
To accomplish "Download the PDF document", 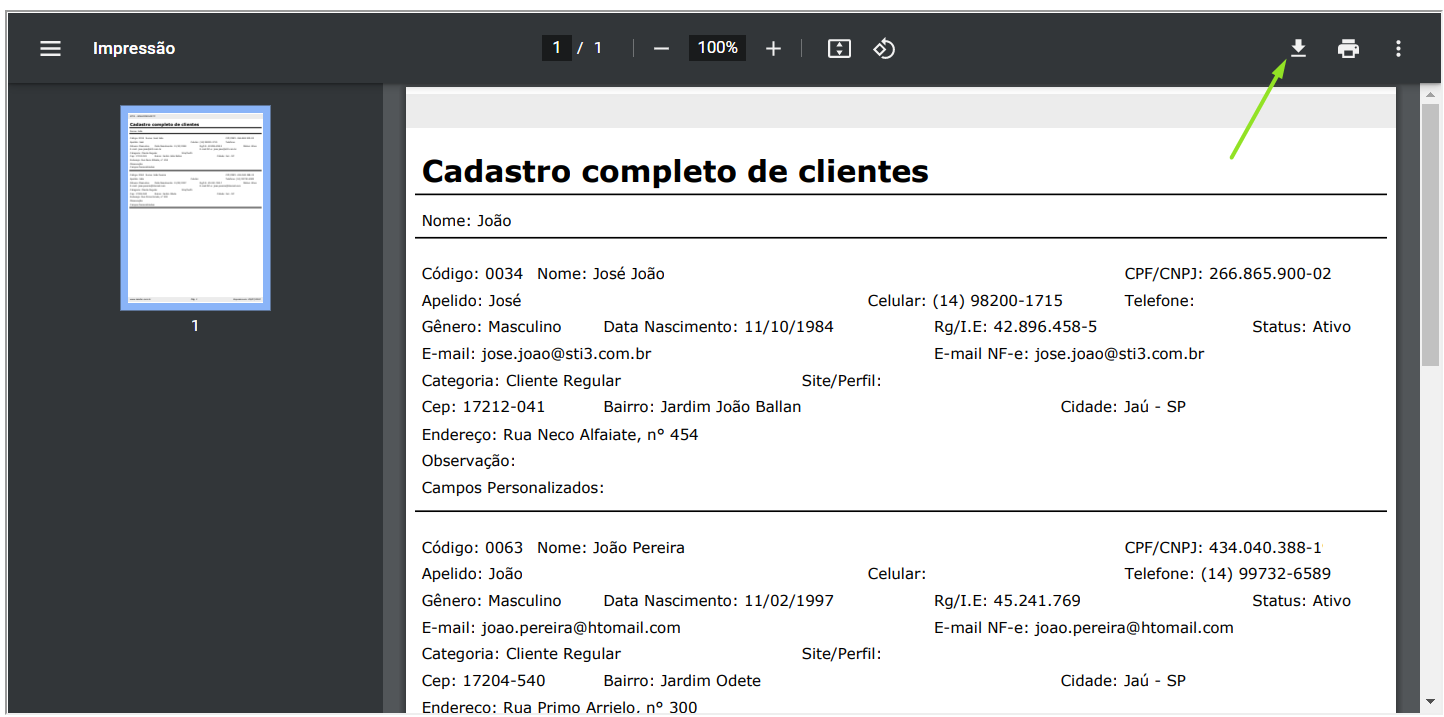I will point(1298,48).
